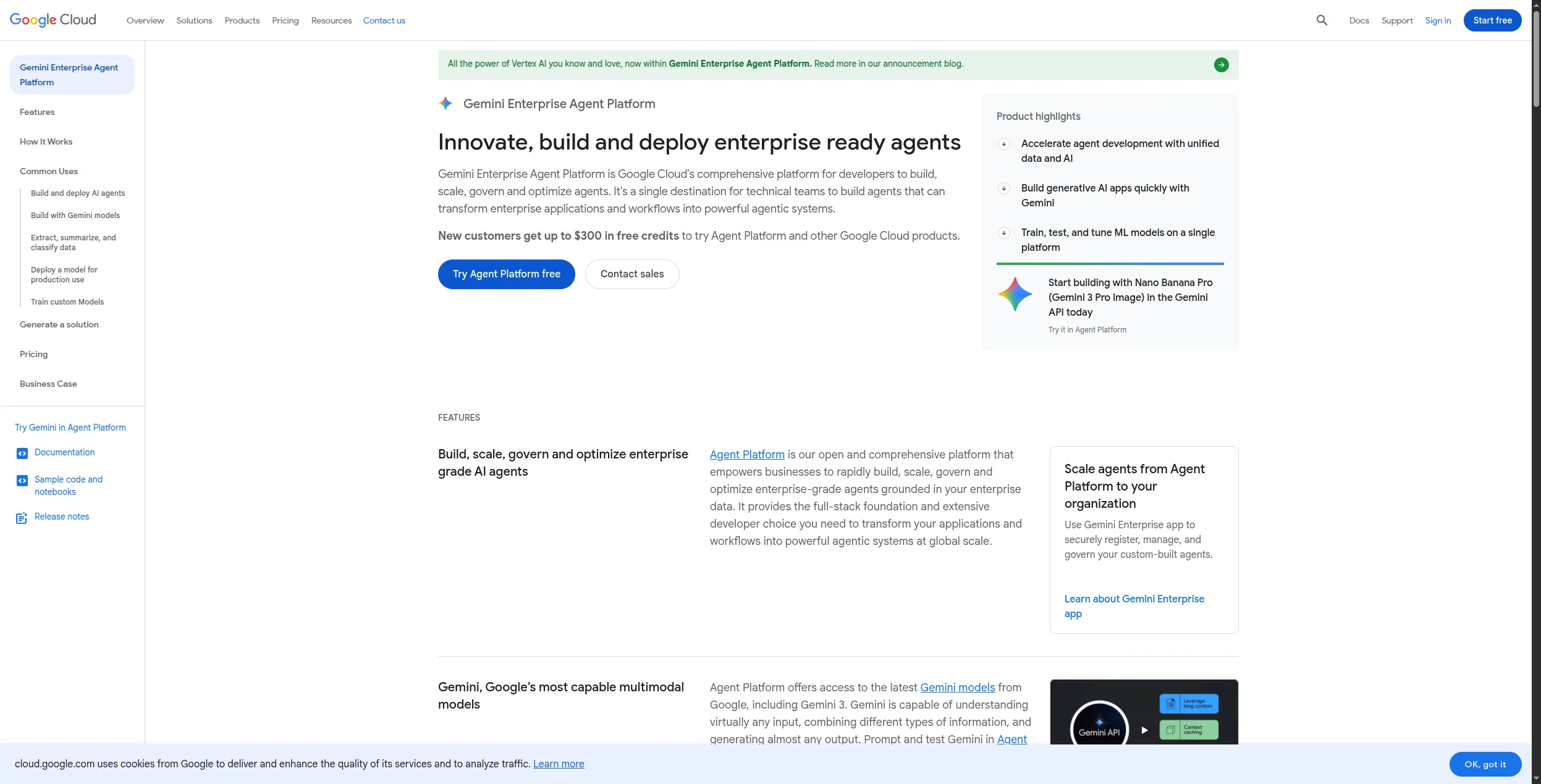
Task: Open the Documentation sidebar link
Action: click(x=65, y=452)
